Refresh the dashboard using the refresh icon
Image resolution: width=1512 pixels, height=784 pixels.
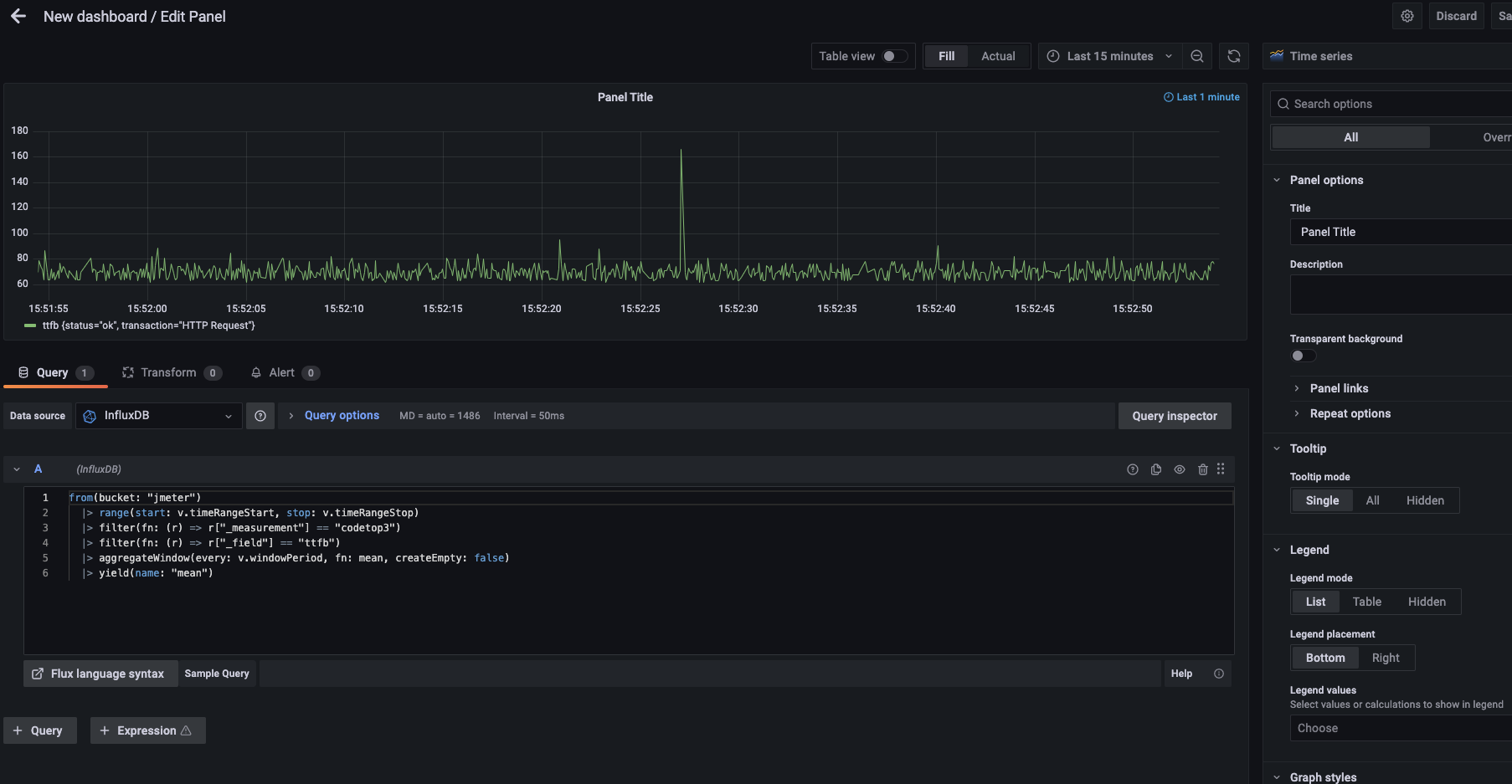click(1234, 56)
